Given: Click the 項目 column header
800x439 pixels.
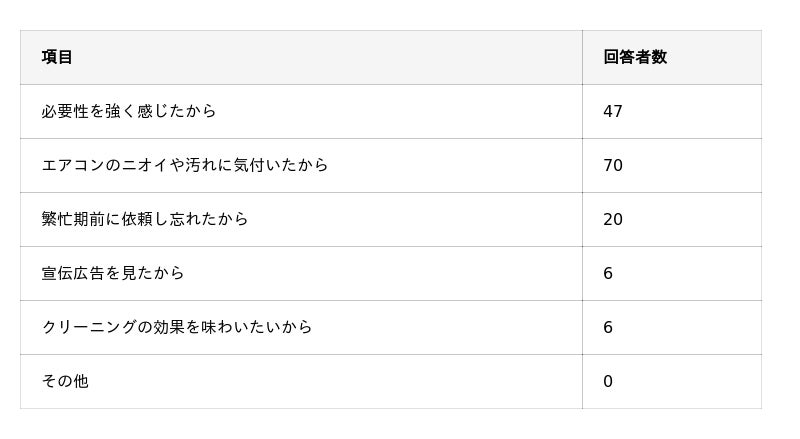Looking at the screenshot, I should pos(57,57).
